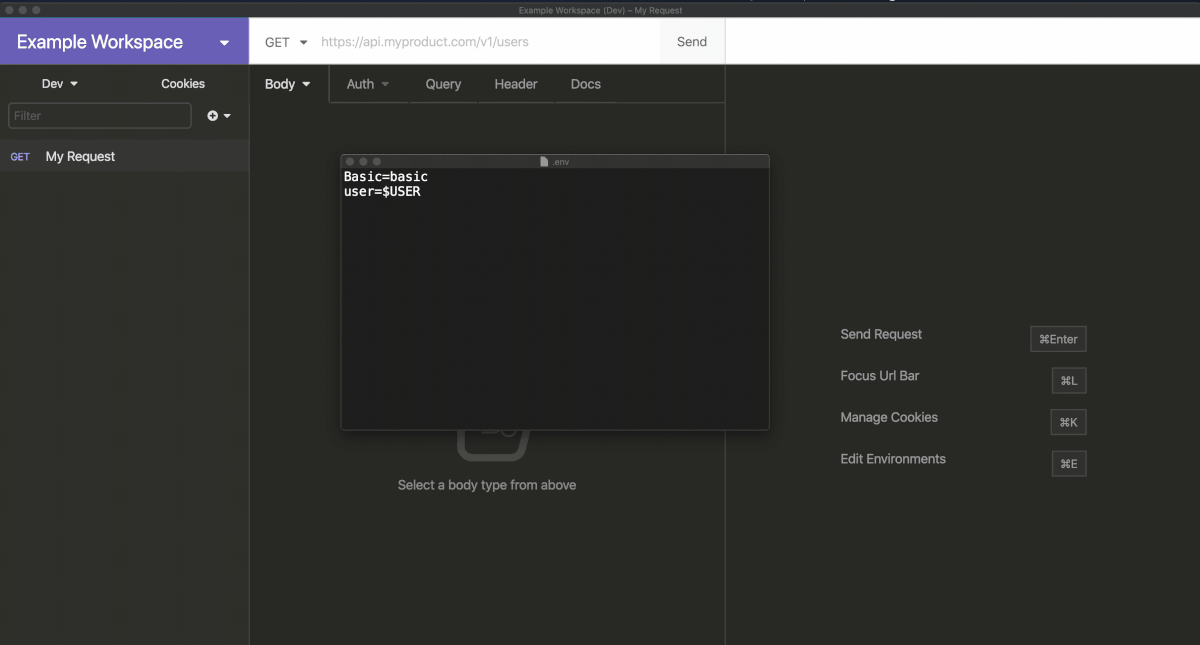Focus the request URL input field
The height and width of the screenshot is (645, 1200).
click(x=487, y=42)
